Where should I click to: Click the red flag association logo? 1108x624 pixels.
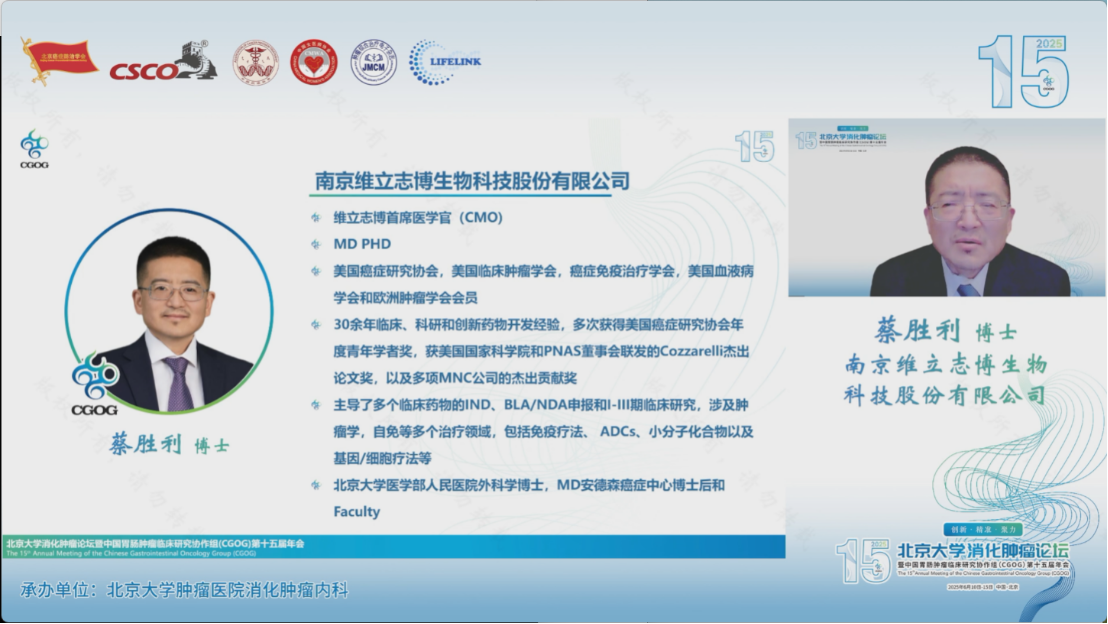59,60
